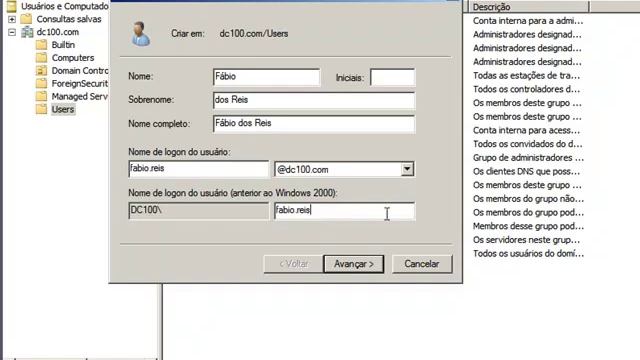Click the empty Iniciais field
Image resolution: width=640 pixels, height=360 pixels.
393,77
